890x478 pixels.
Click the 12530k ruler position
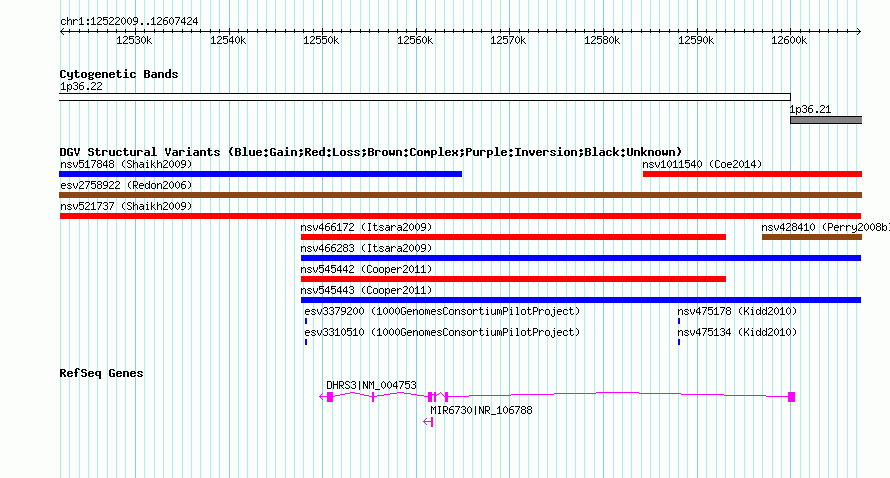(x=135, y=40)
